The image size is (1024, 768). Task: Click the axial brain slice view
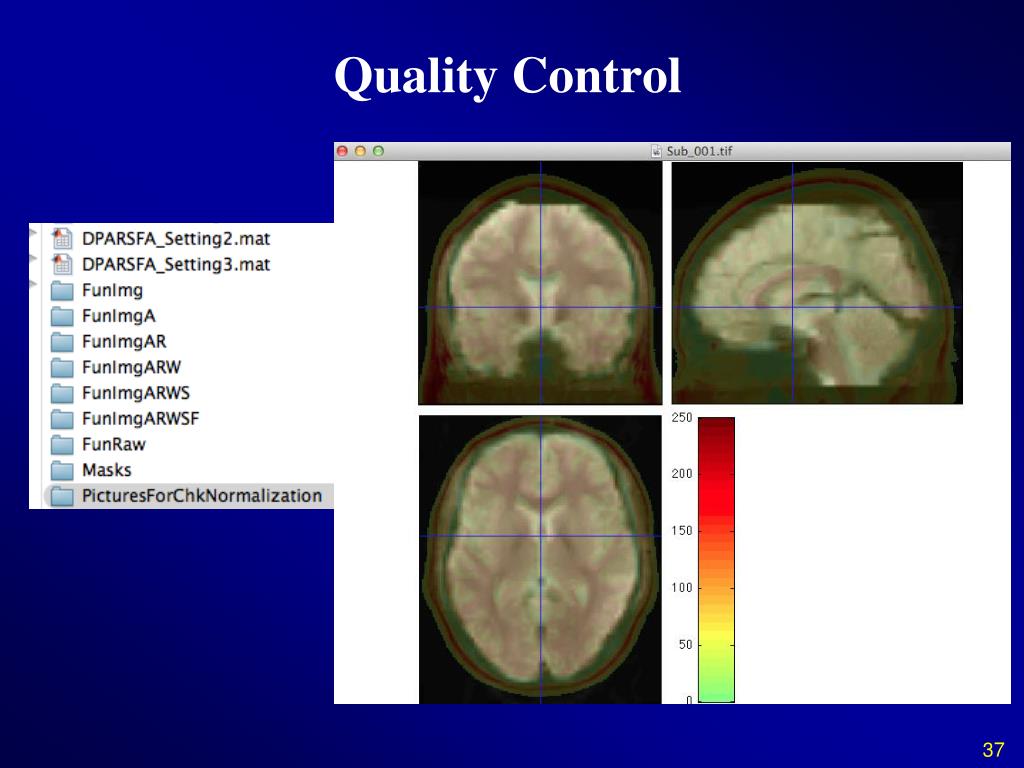click(540, 559)
